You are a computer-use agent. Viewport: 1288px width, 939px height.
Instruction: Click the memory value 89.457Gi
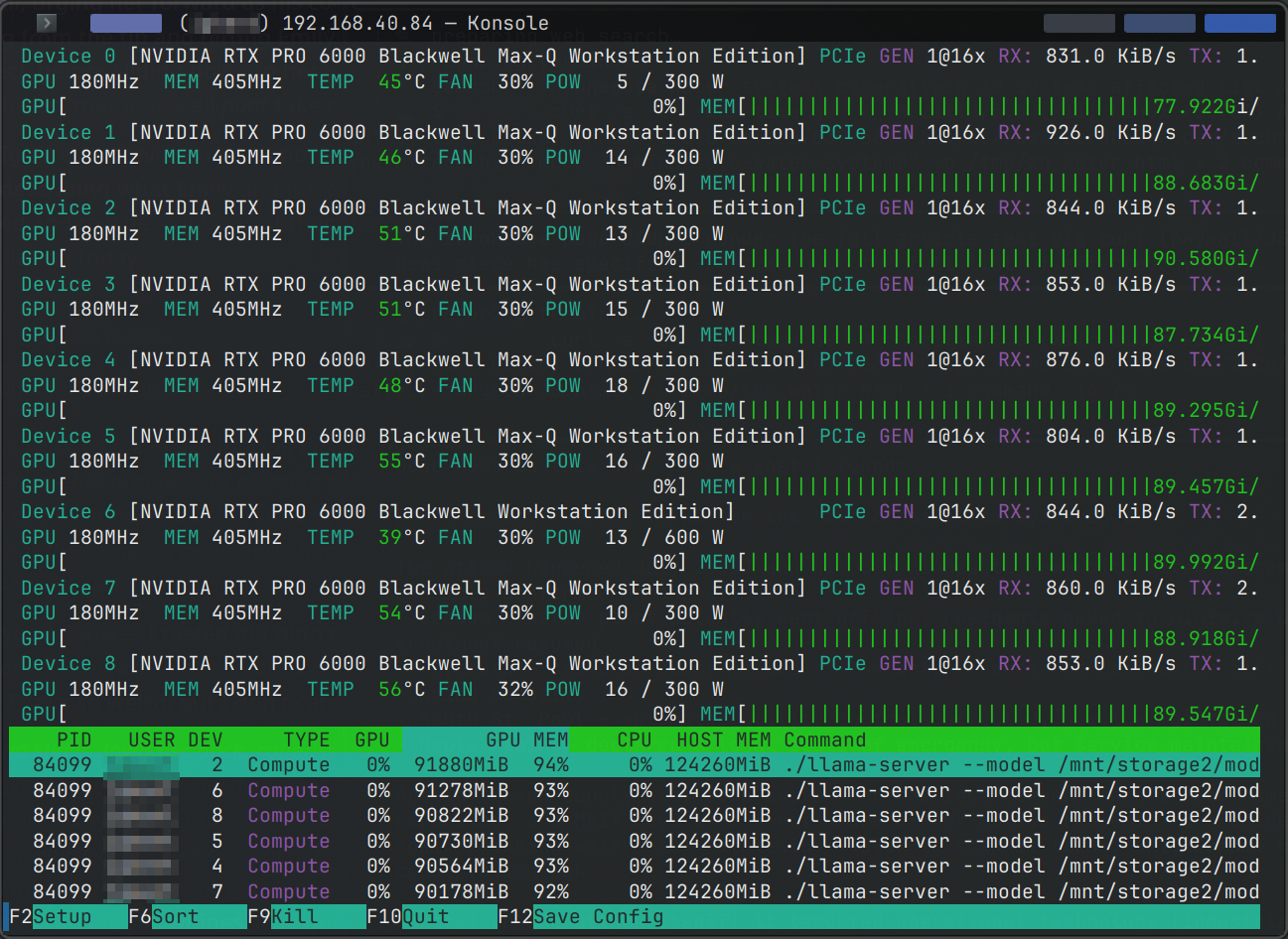pos(1201,487)
